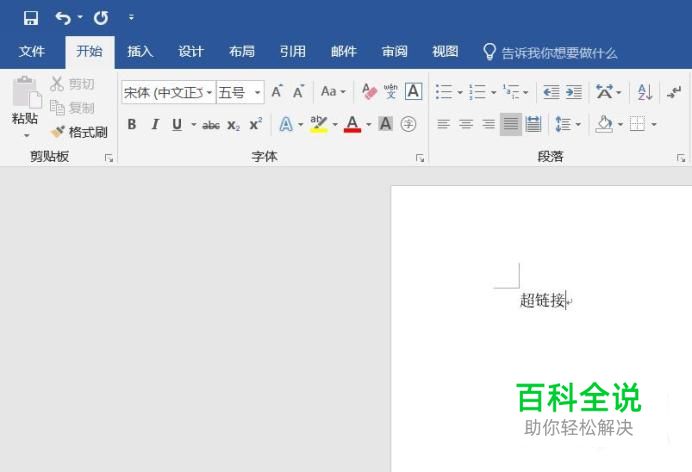
Task: Activate the 格式刷 format painter
Action: point(79,131)
